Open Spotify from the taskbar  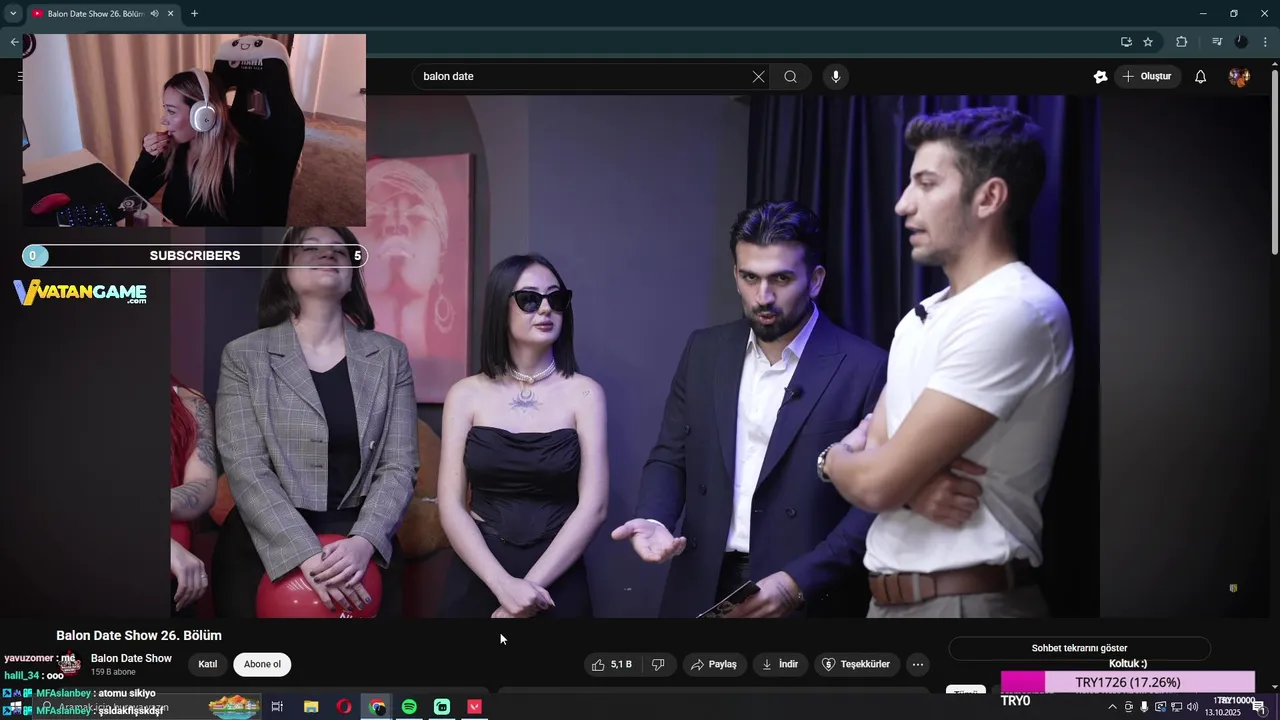pos(409,707)
